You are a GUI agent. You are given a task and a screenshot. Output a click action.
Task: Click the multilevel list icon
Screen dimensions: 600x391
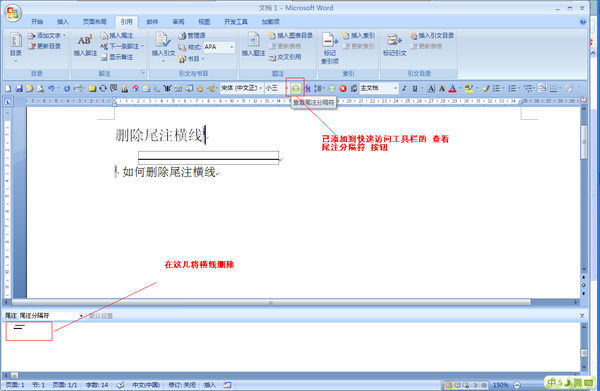pyautogui.click(x=528, y=88)
